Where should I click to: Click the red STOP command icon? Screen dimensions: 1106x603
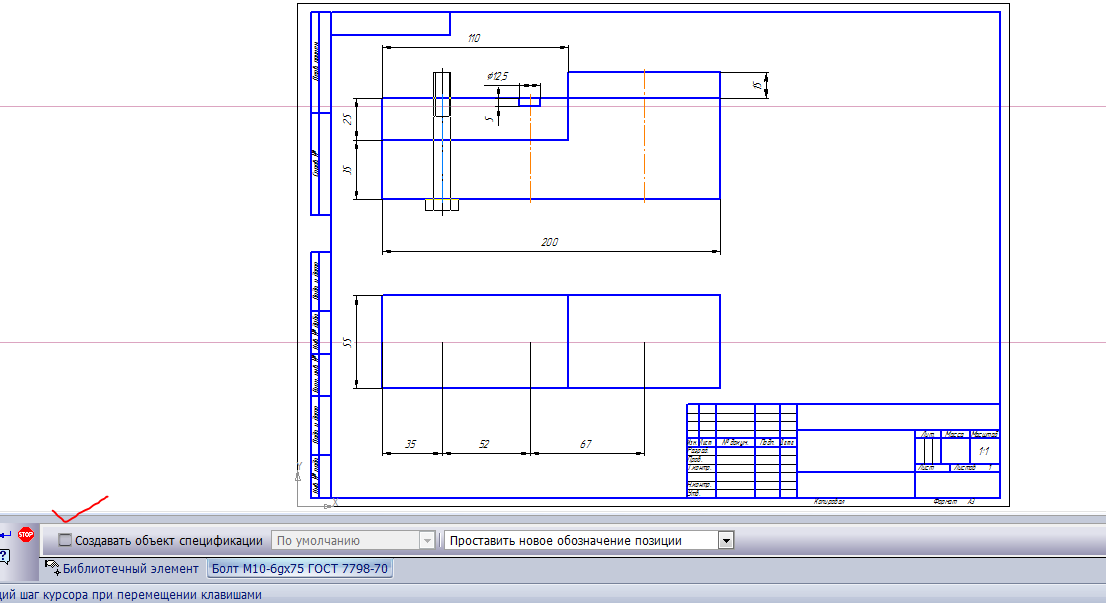pos(26,535)
